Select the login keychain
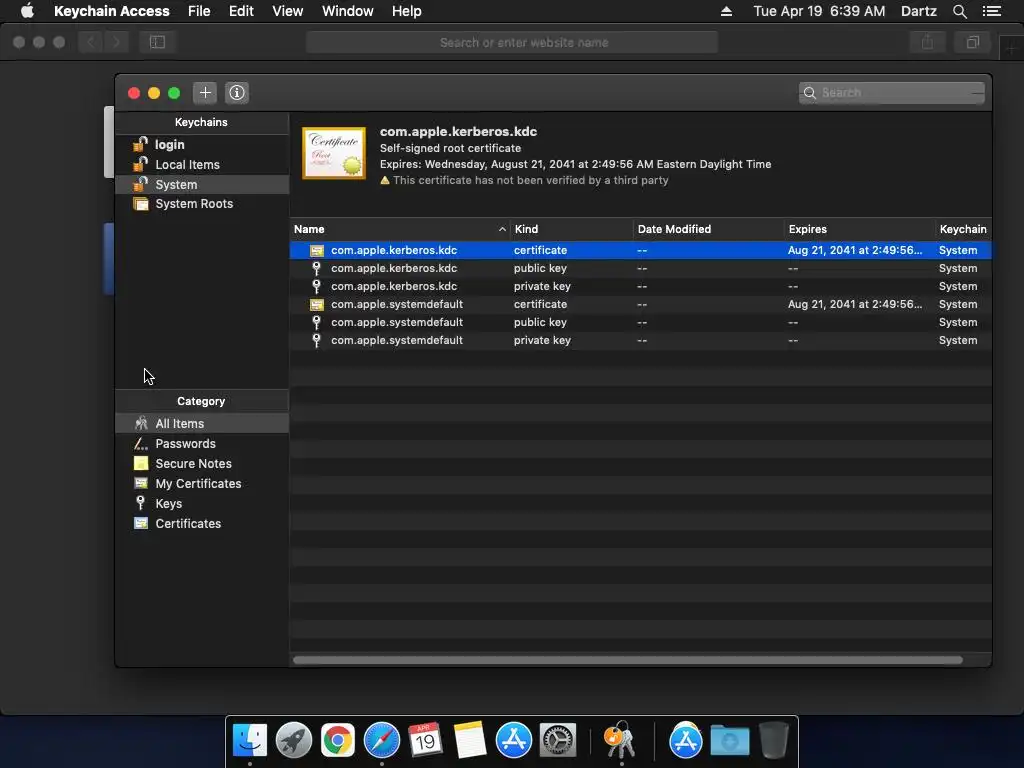Viewport: 1024px width, 768px height. point(202,144)
